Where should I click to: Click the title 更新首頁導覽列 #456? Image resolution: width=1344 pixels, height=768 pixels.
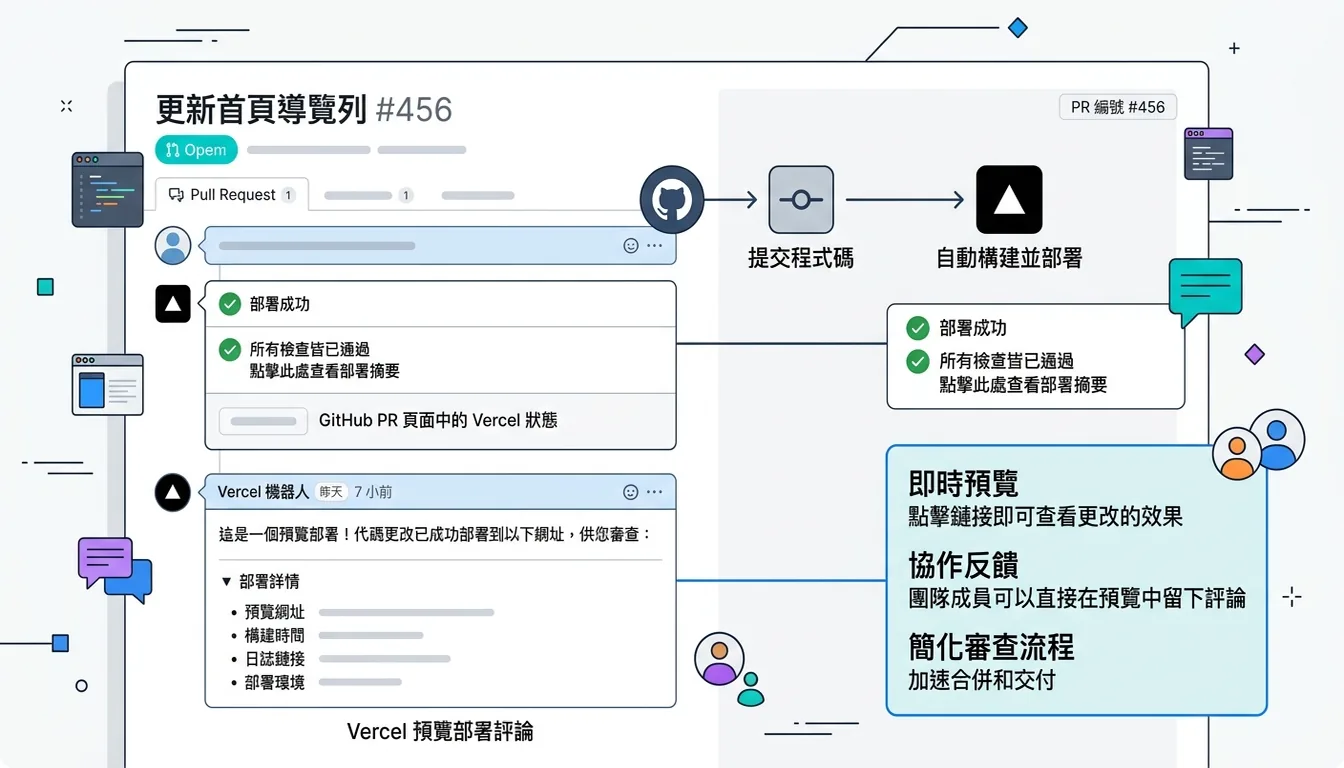pos(304,109)
